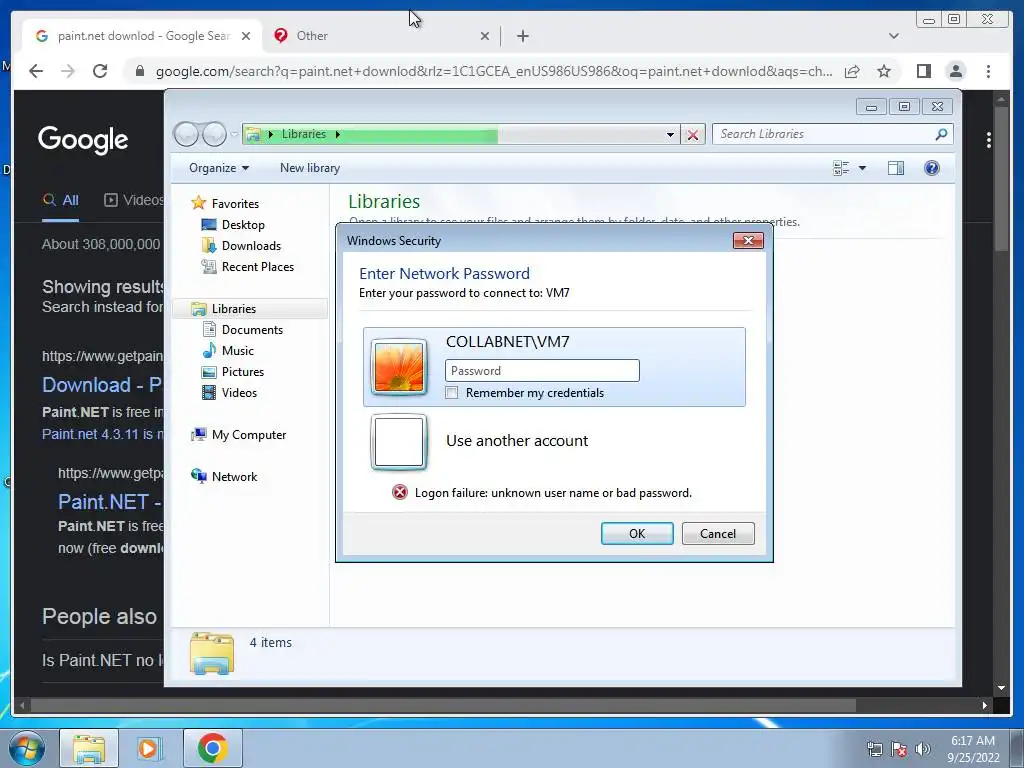Click the Password input field
This screenshot has height=768, width=1024.
tap(542, 371)
